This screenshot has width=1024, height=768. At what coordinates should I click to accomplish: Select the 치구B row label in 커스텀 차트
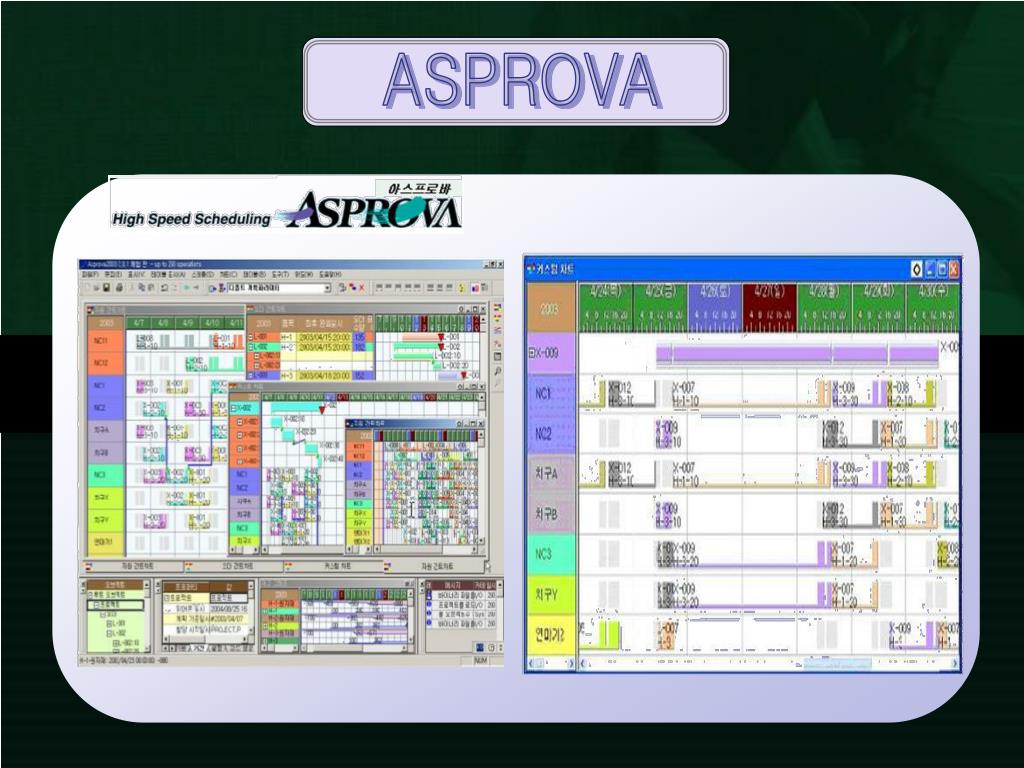551,514
